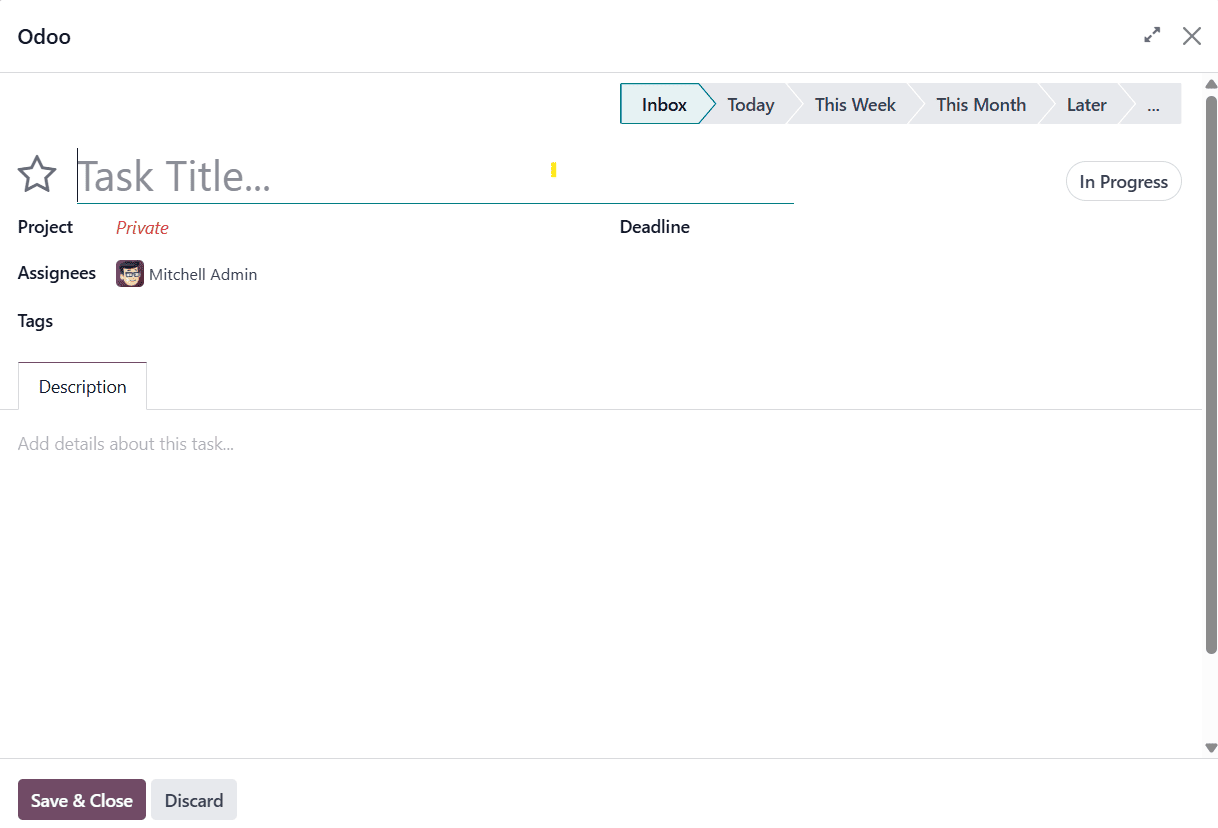The width and height of the screenshot is (1218, 828).
Task: Click the scrollbar up arrow
Action: 1211,84
